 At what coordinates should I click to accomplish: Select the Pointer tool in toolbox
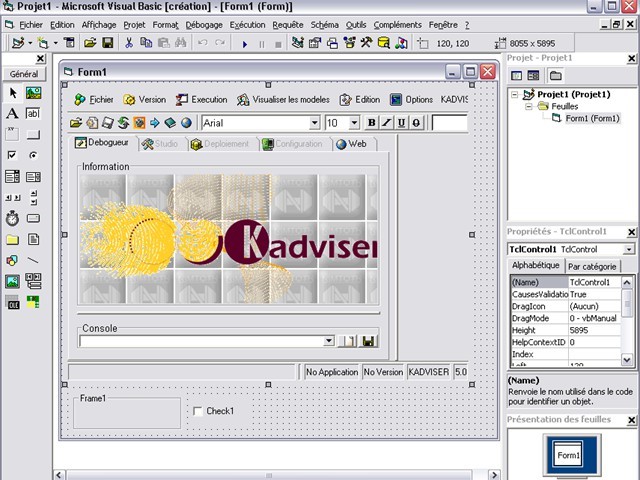(x=13, y=93)
